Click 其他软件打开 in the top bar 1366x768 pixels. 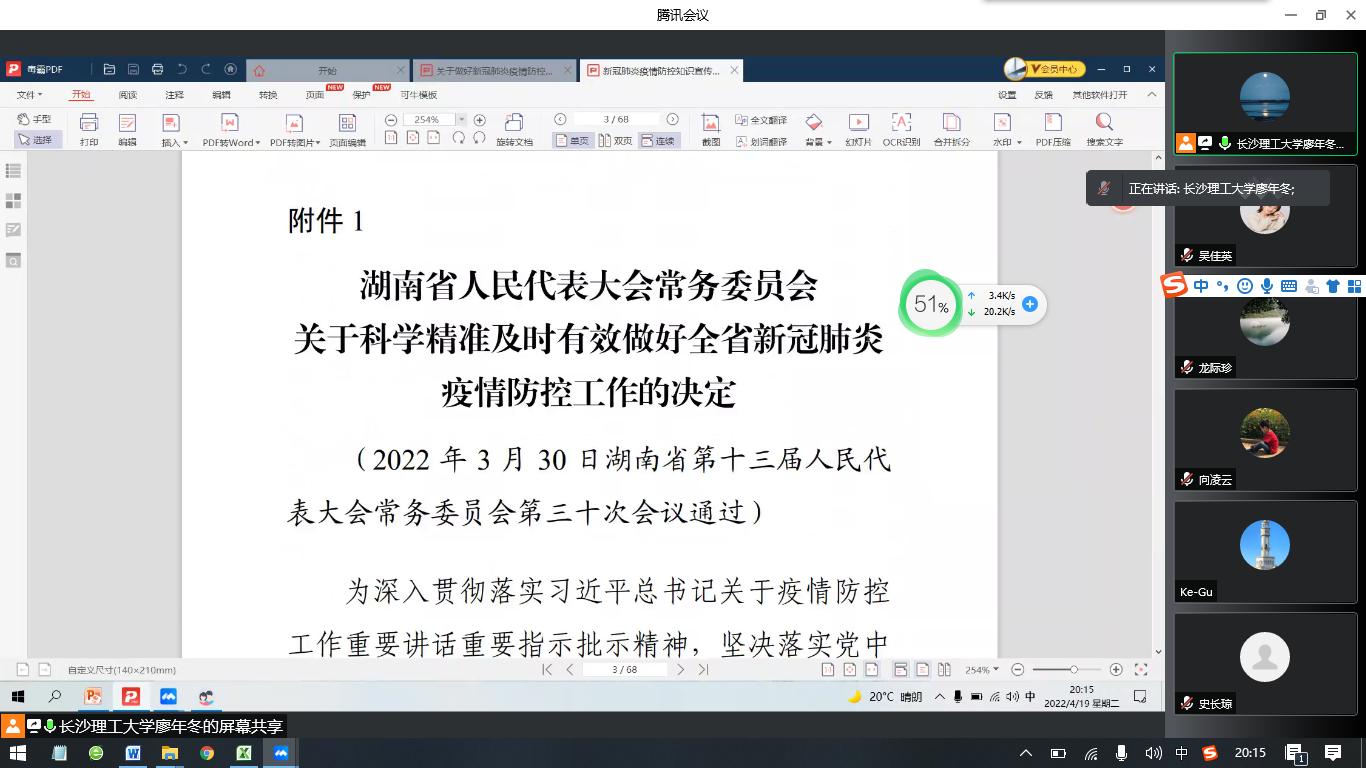coord(1099,95)
